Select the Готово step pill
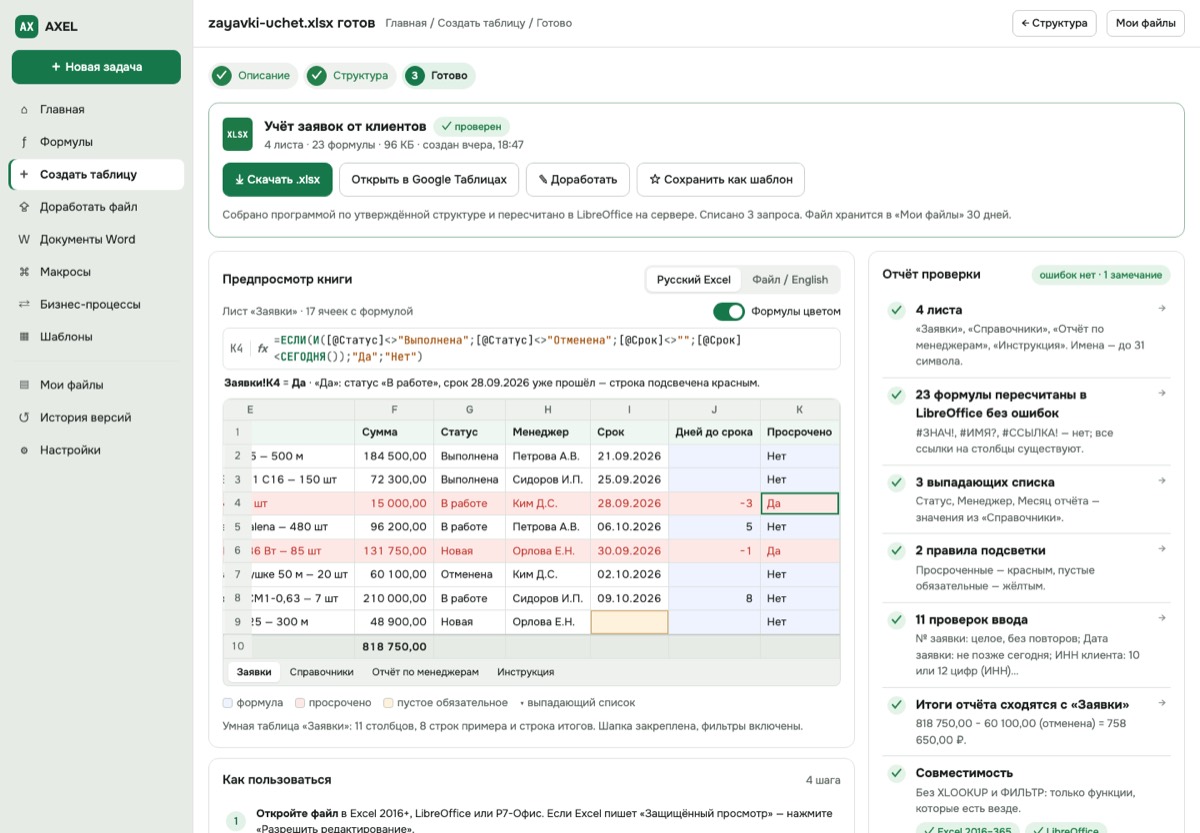 439,76
